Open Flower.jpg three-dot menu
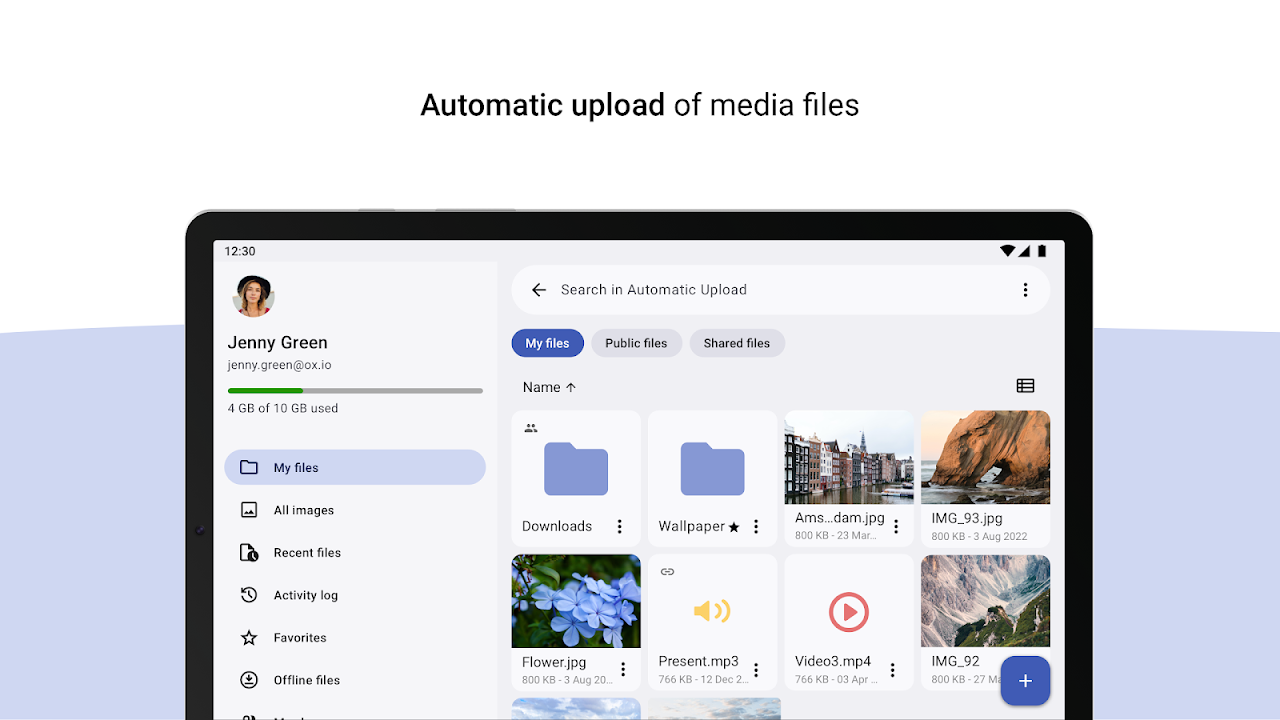Screen dimensions: 1280x720 623,670
